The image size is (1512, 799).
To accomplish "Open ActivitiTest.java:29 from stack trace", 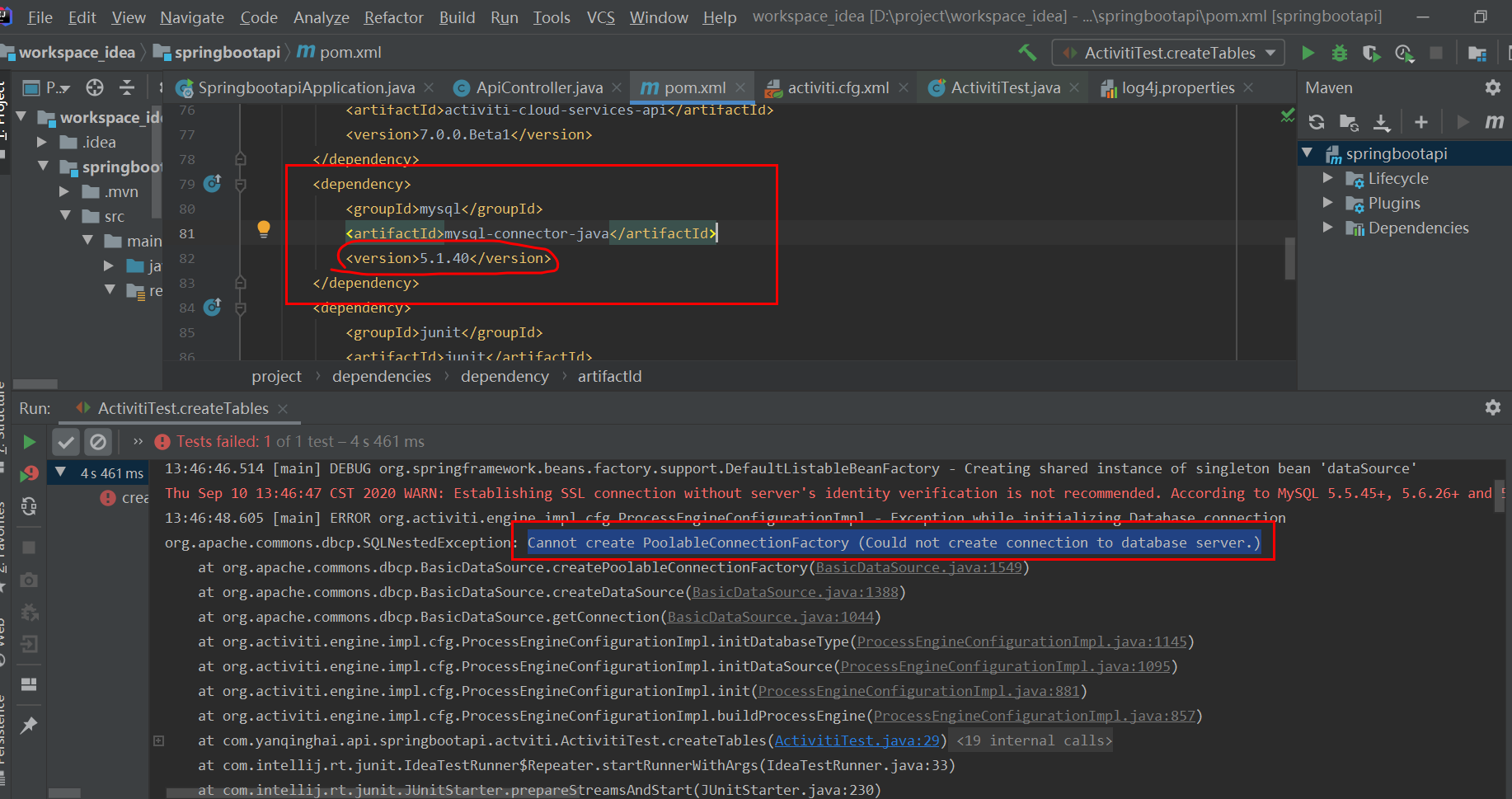I will [856, 740].
